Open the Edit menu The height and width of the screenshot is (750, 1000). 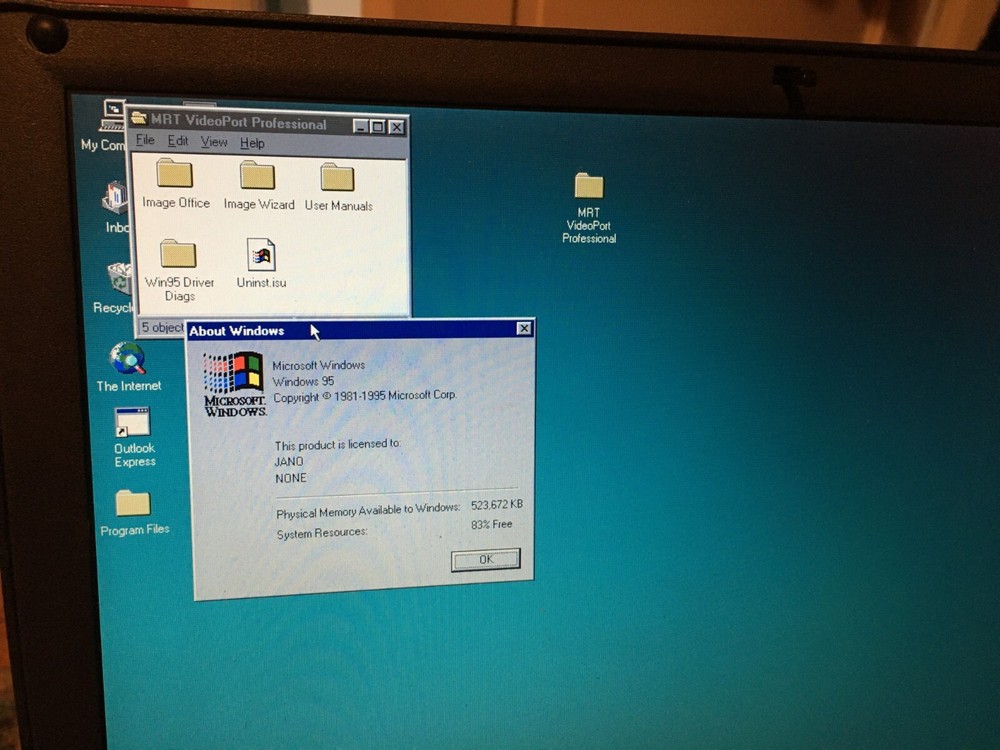(178, 142)
